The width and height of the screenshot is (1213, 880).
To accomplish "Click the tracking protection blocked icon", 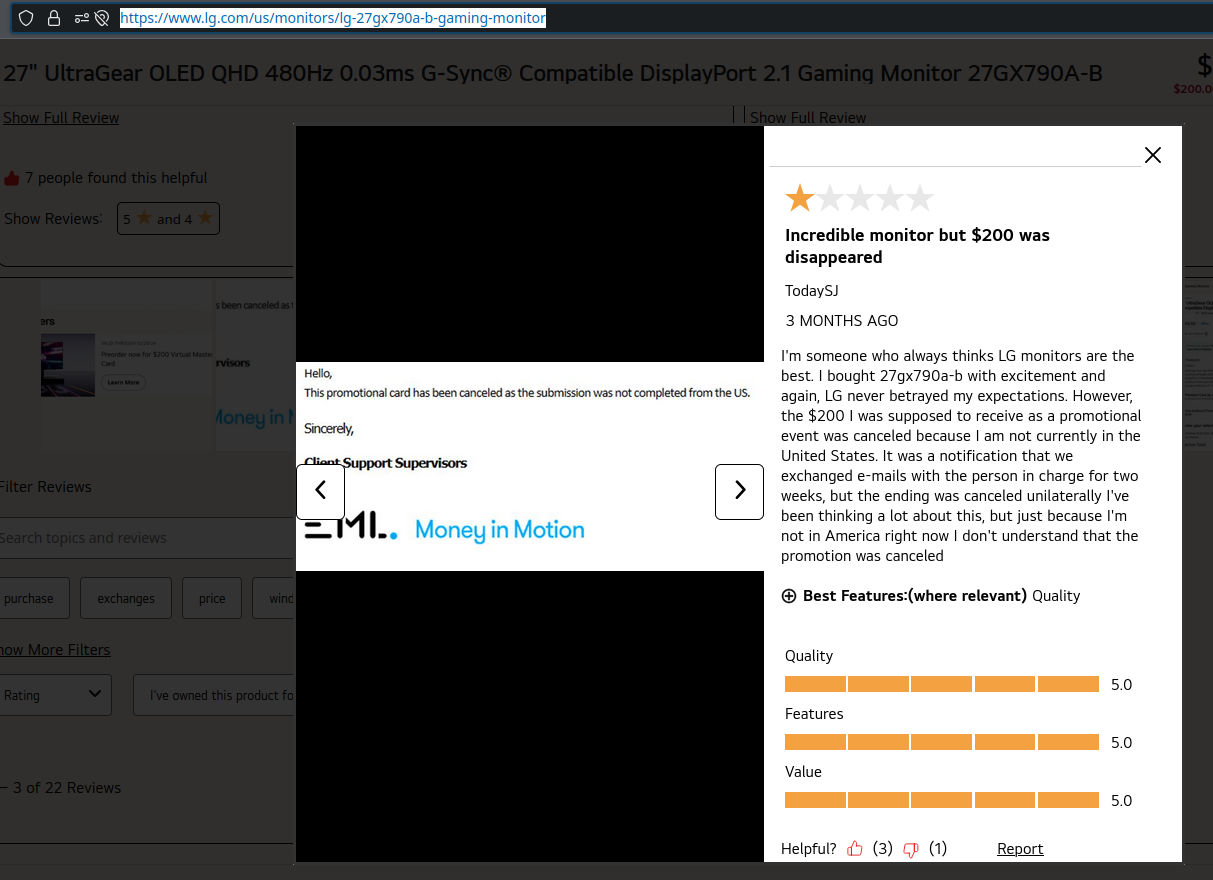I will click(102, 18).
